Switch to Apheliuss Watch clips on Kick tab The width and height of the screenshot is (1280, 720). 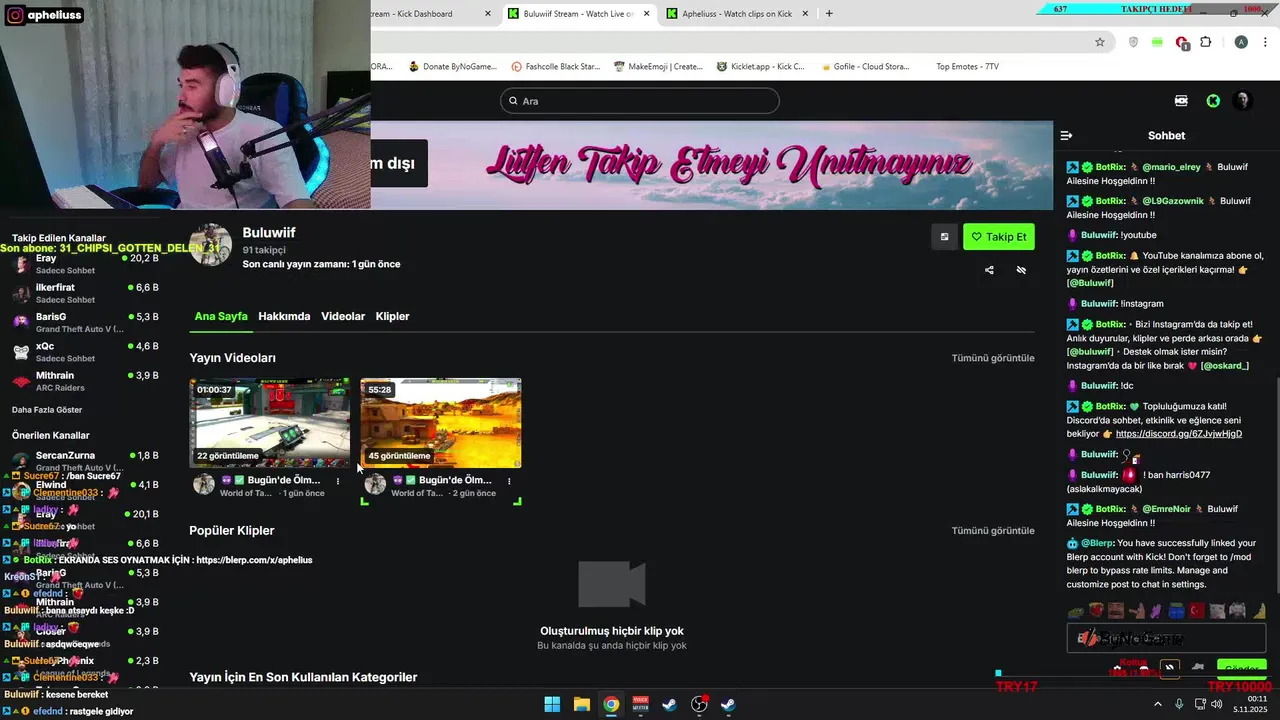738,14
